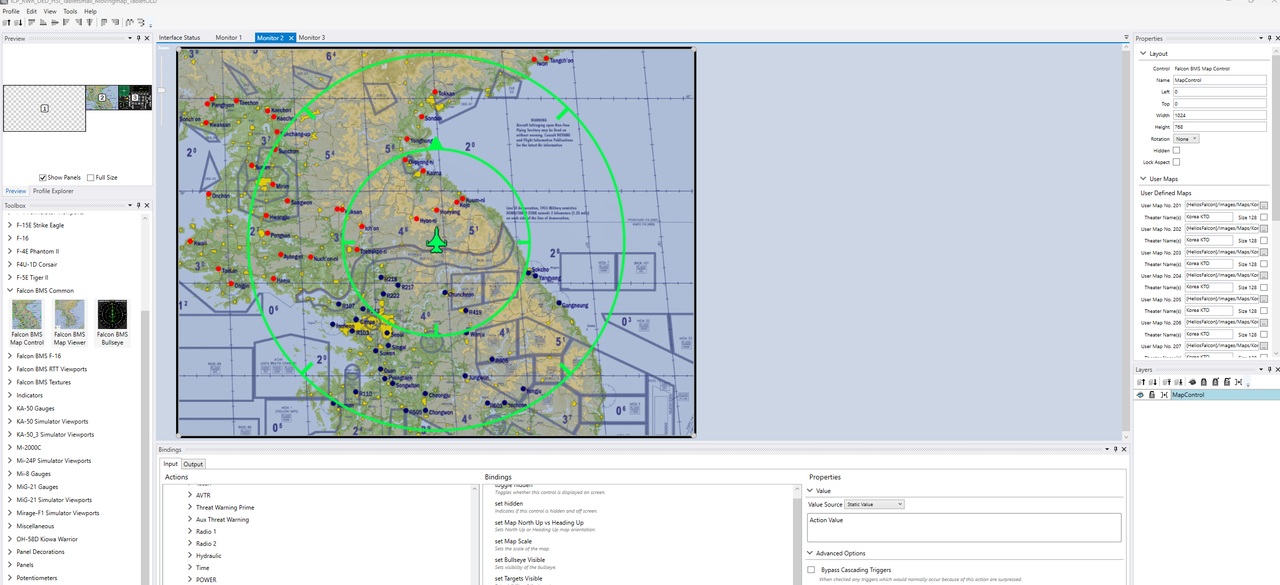
Task: Click the move layer to bottom icon
Action: point(1178,382)
